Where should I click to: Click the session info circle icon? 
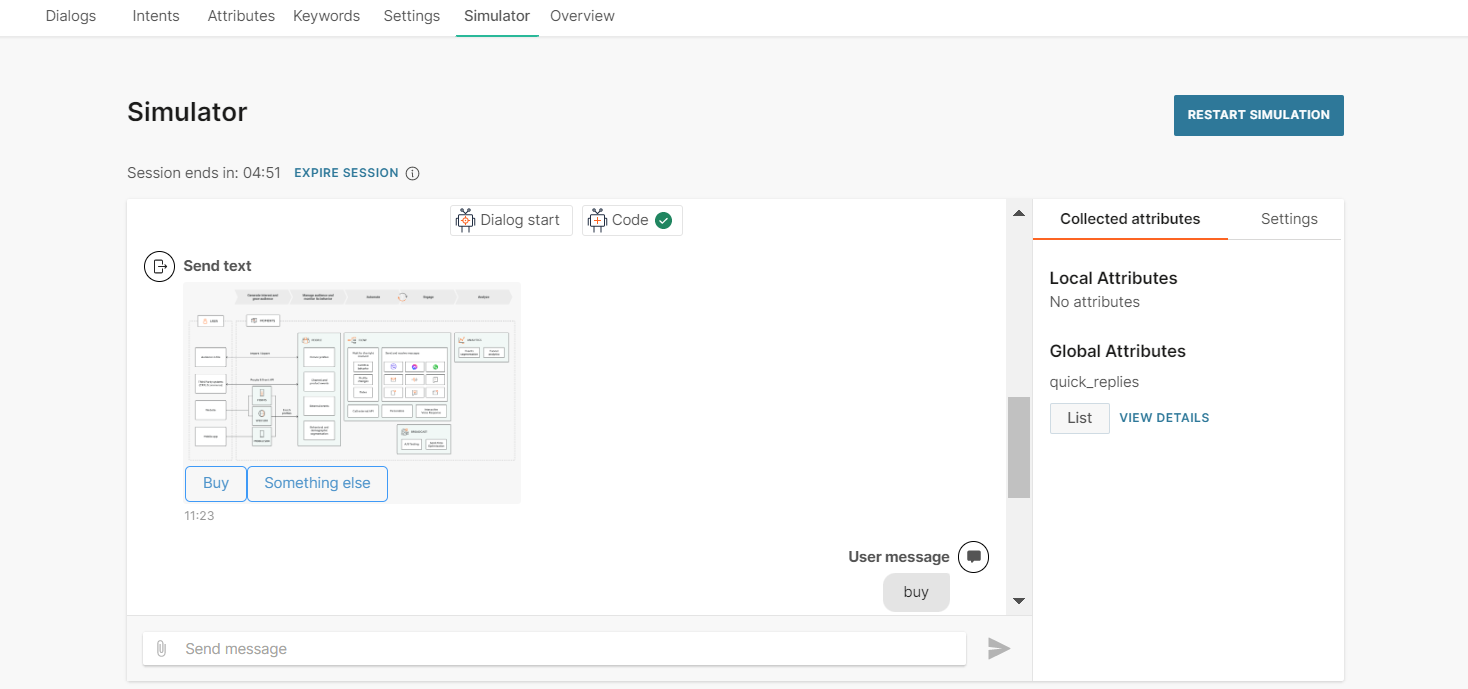click(x=412, y=173)
